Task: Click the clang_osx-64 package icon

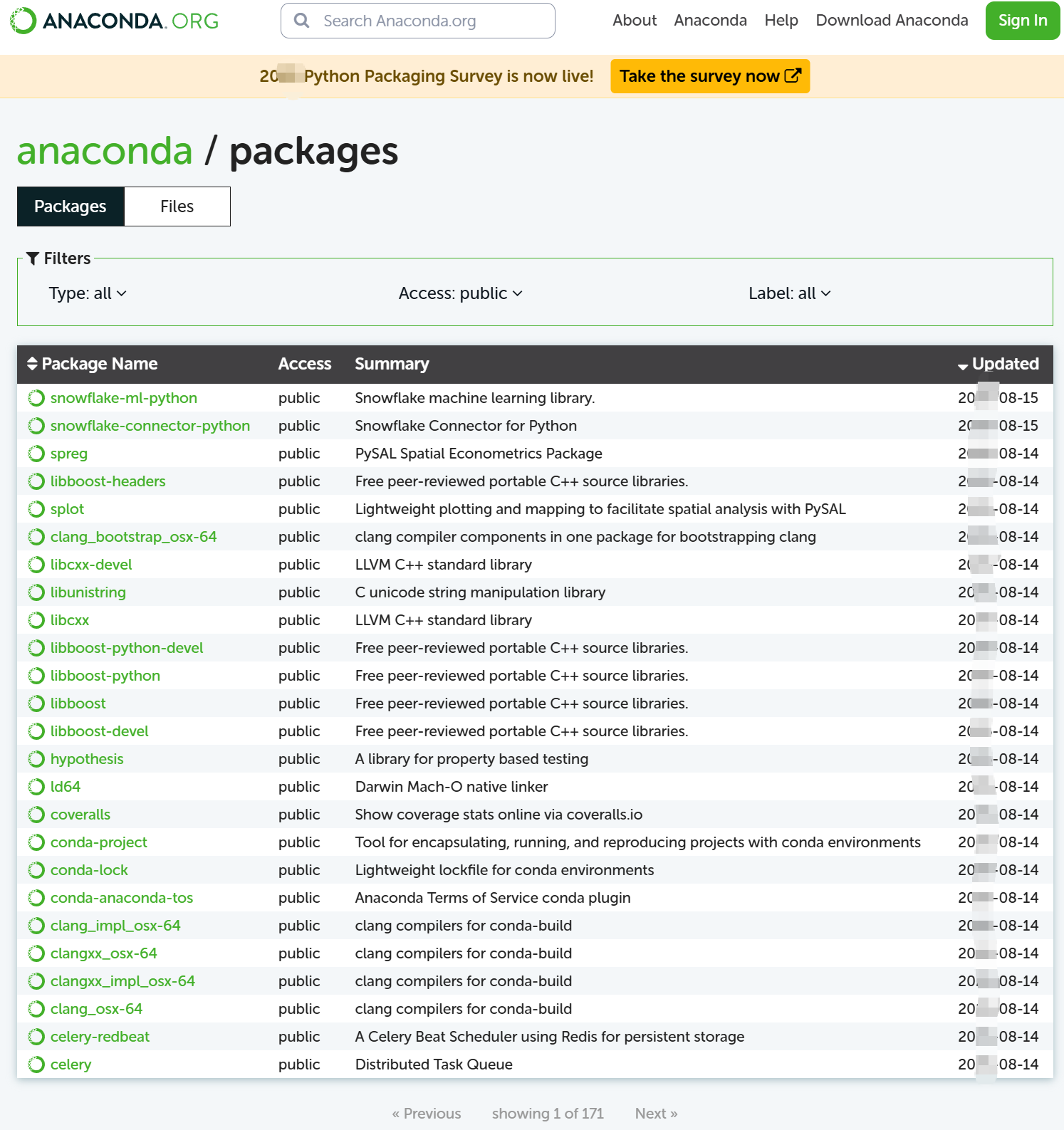Action: coord(36,1009)
